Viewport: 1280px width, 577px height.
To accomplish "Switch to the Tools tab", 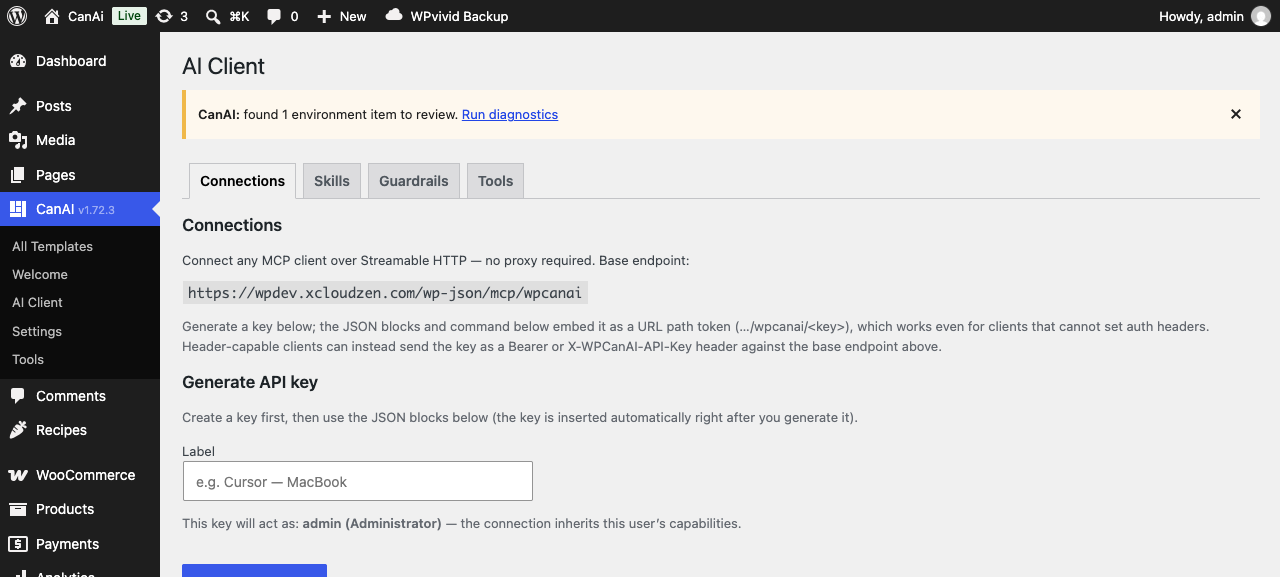I will click(495, 181).
